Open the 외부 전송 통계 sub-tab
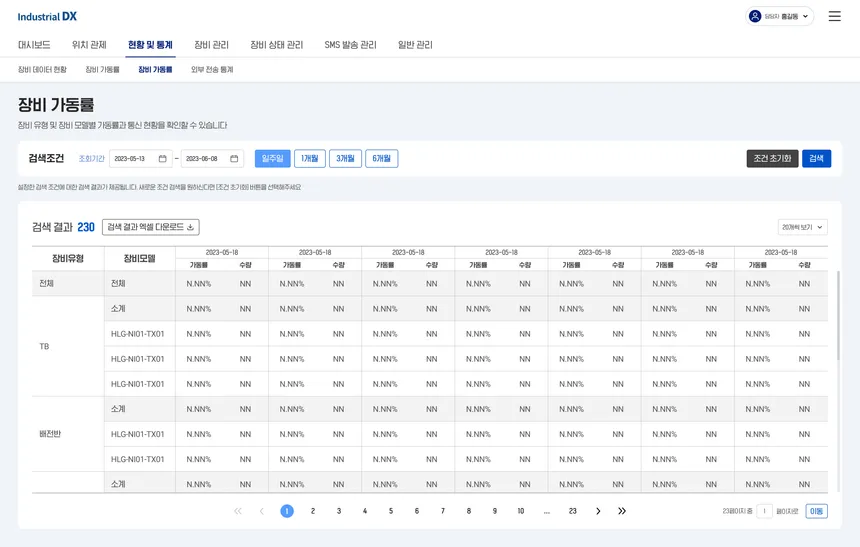This screenshot has height=547, width=860. tap(212, 70)
